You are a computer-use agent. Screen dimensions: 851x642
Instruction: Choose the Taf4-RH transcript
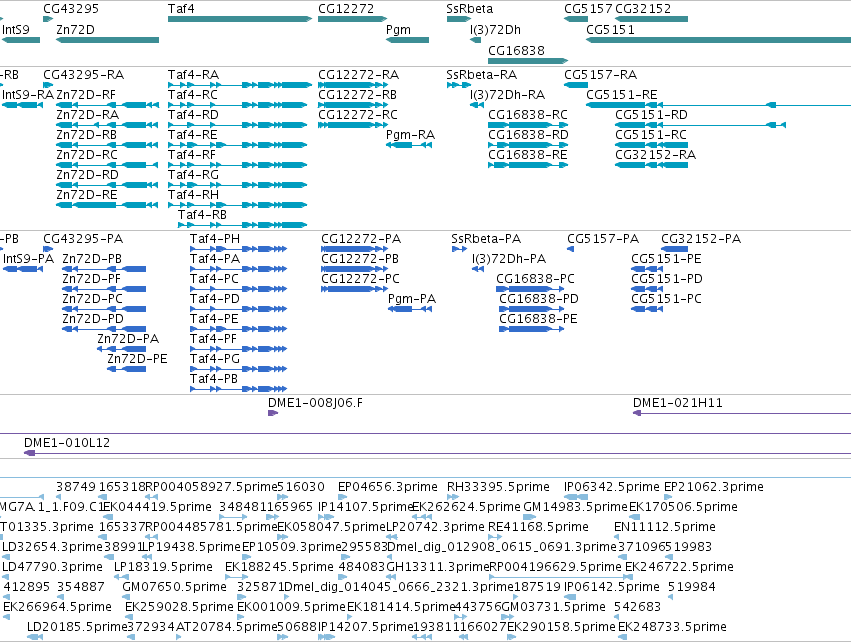tap(193, 194)
